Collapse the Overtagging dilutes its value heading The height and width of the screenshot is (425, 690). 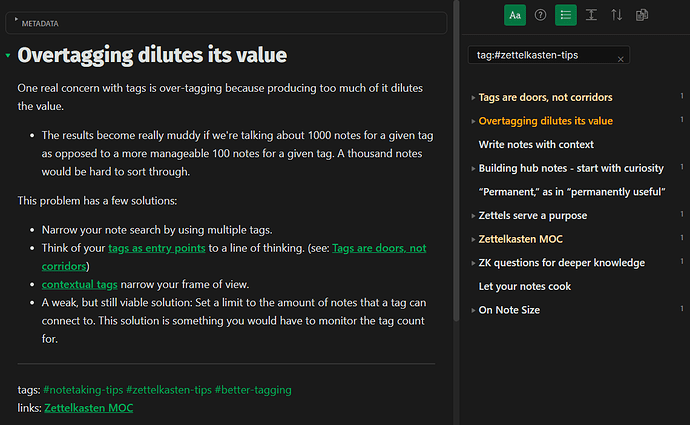click(x=8, y=55)
